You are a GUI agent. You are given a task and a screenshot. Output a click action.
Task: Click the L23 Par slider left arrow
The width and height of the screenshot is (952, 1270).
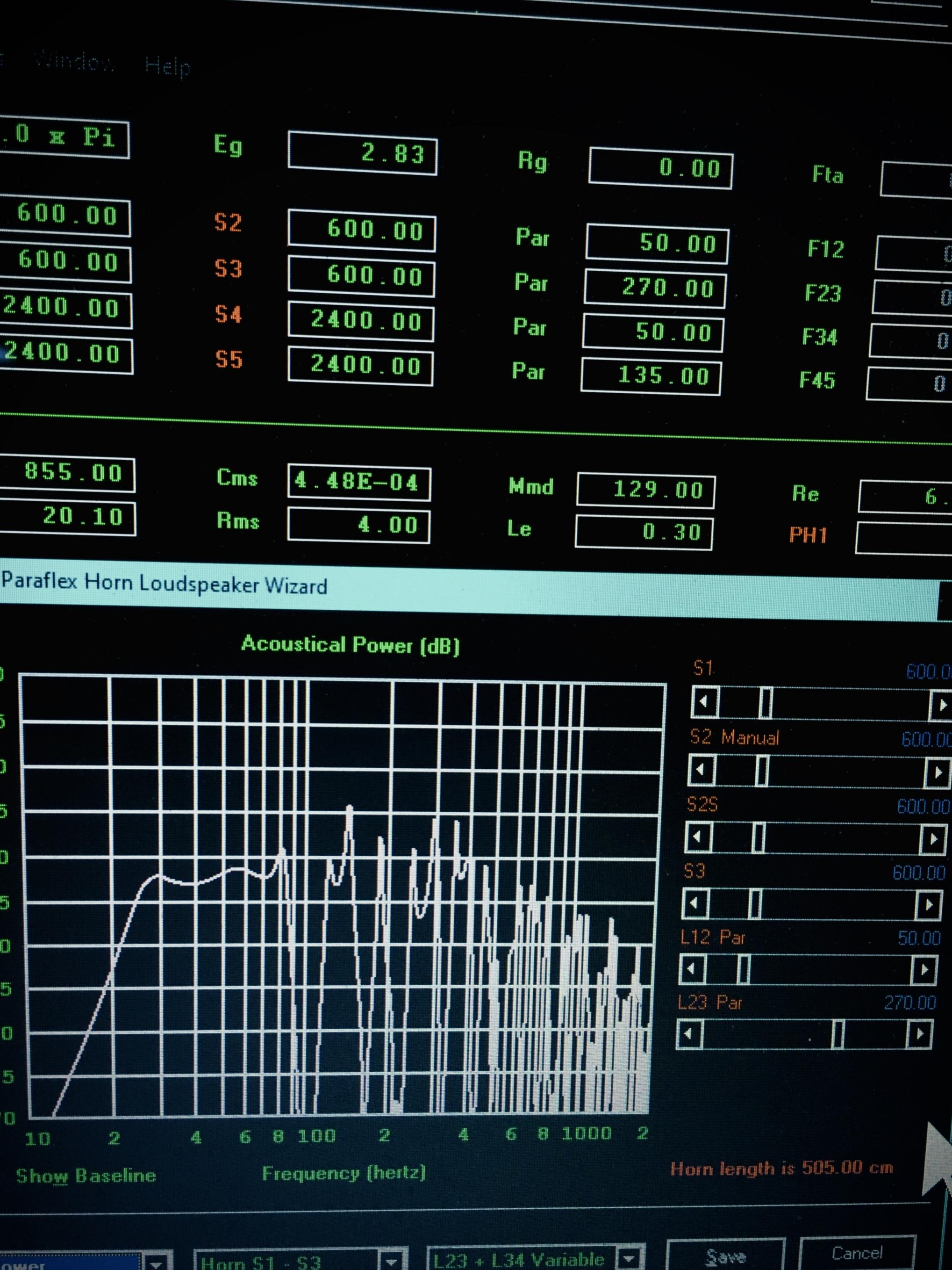pos(689,1034)
